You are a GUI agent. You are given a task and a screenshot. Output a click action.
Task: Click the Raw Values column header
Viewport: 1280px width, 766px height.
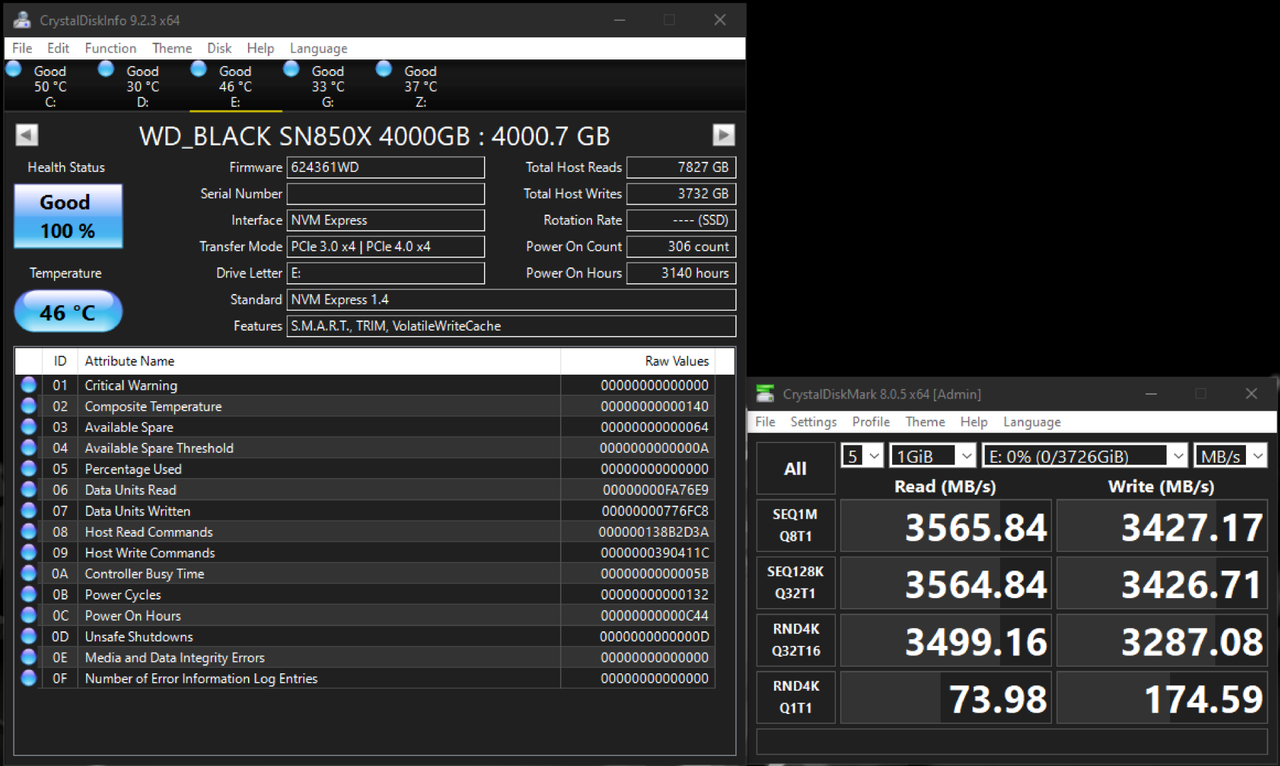click(639, 361)
